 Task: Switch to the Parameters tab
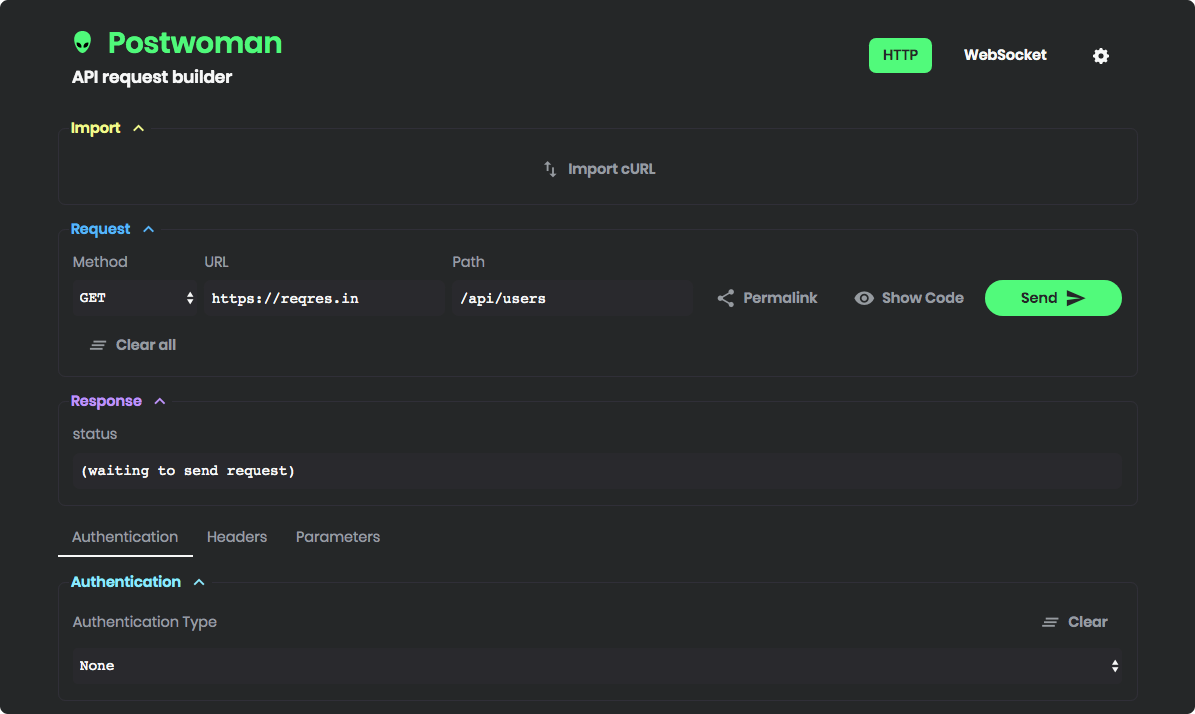tap(338, 537)
